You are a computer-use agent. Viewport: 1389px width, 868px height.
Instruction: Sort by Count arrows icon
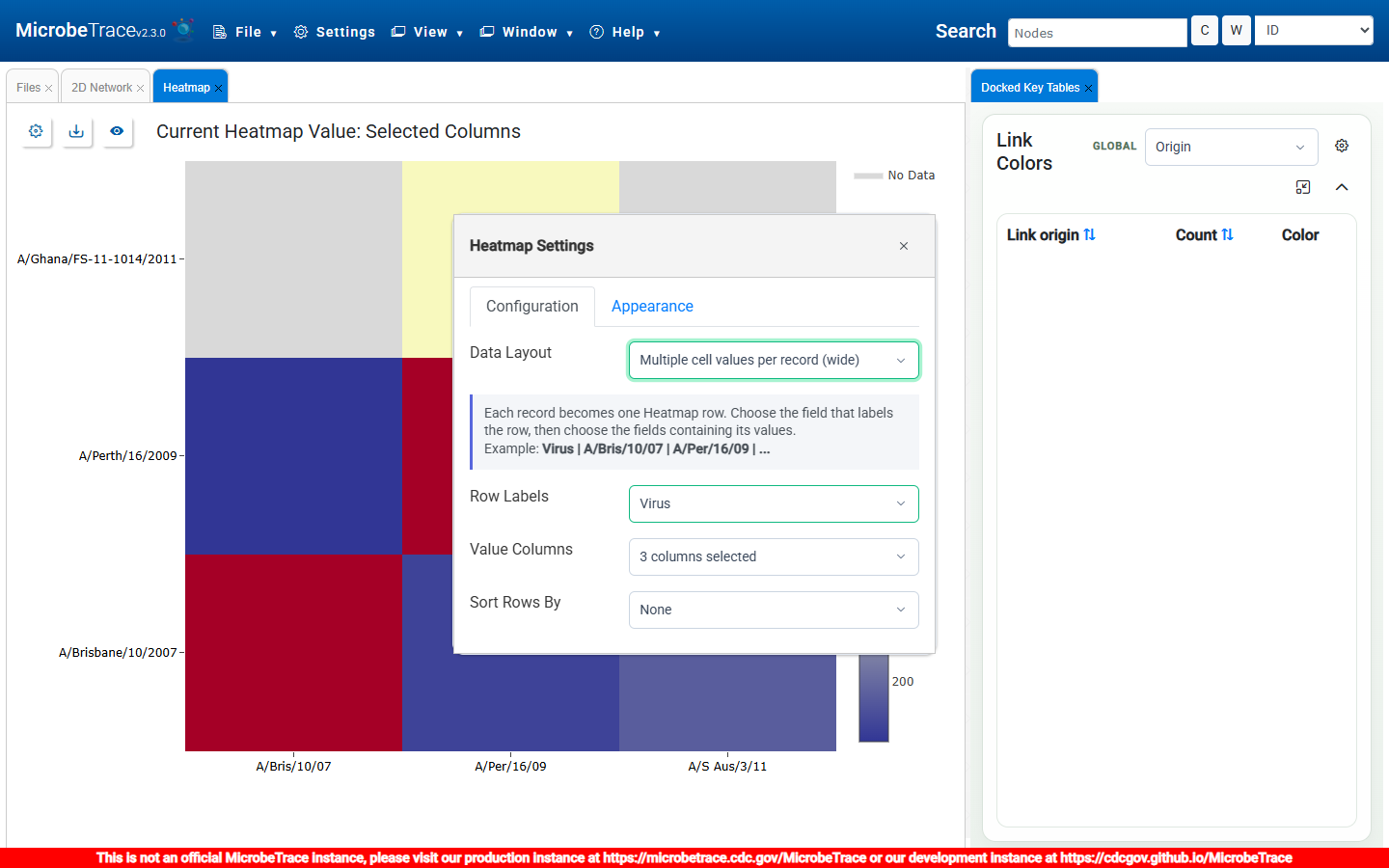(1228, 234)
